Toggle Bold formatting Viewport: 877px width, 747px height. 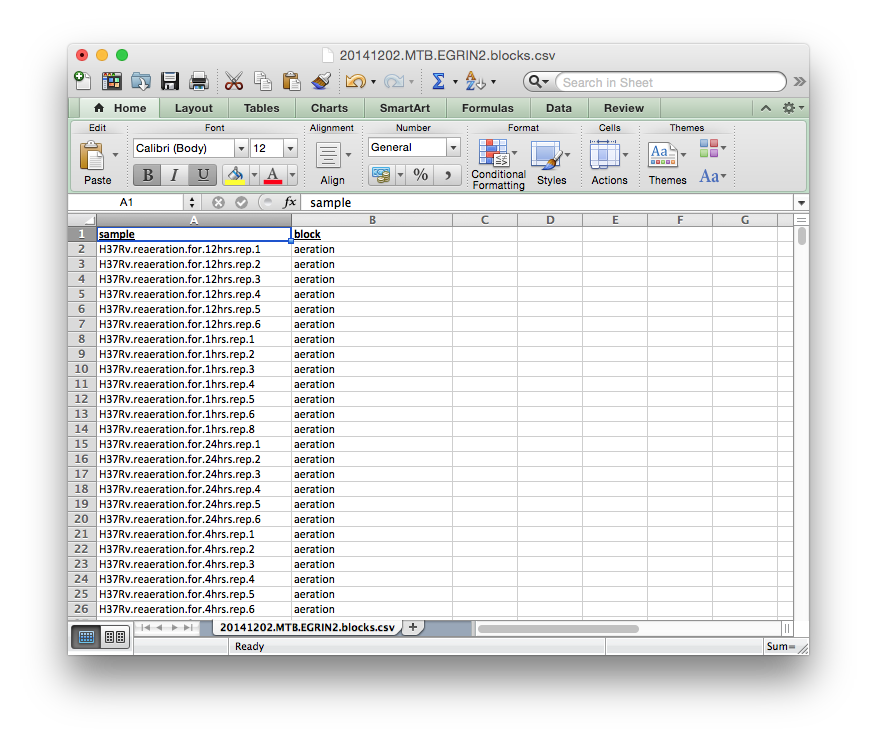pyautogui.click(x=147, y=175)
